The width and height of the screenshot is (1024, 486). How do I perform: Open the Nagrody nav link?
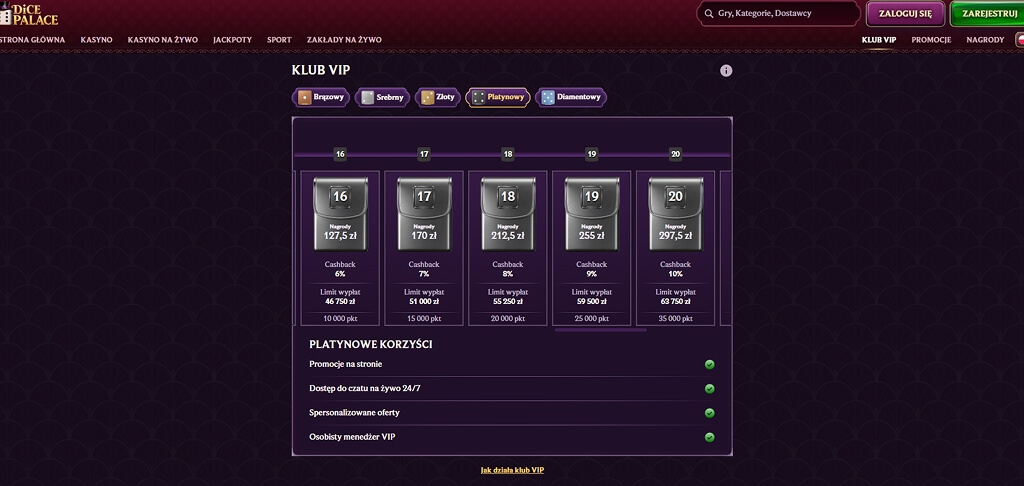pyautogui.click(x=985, y=40)
